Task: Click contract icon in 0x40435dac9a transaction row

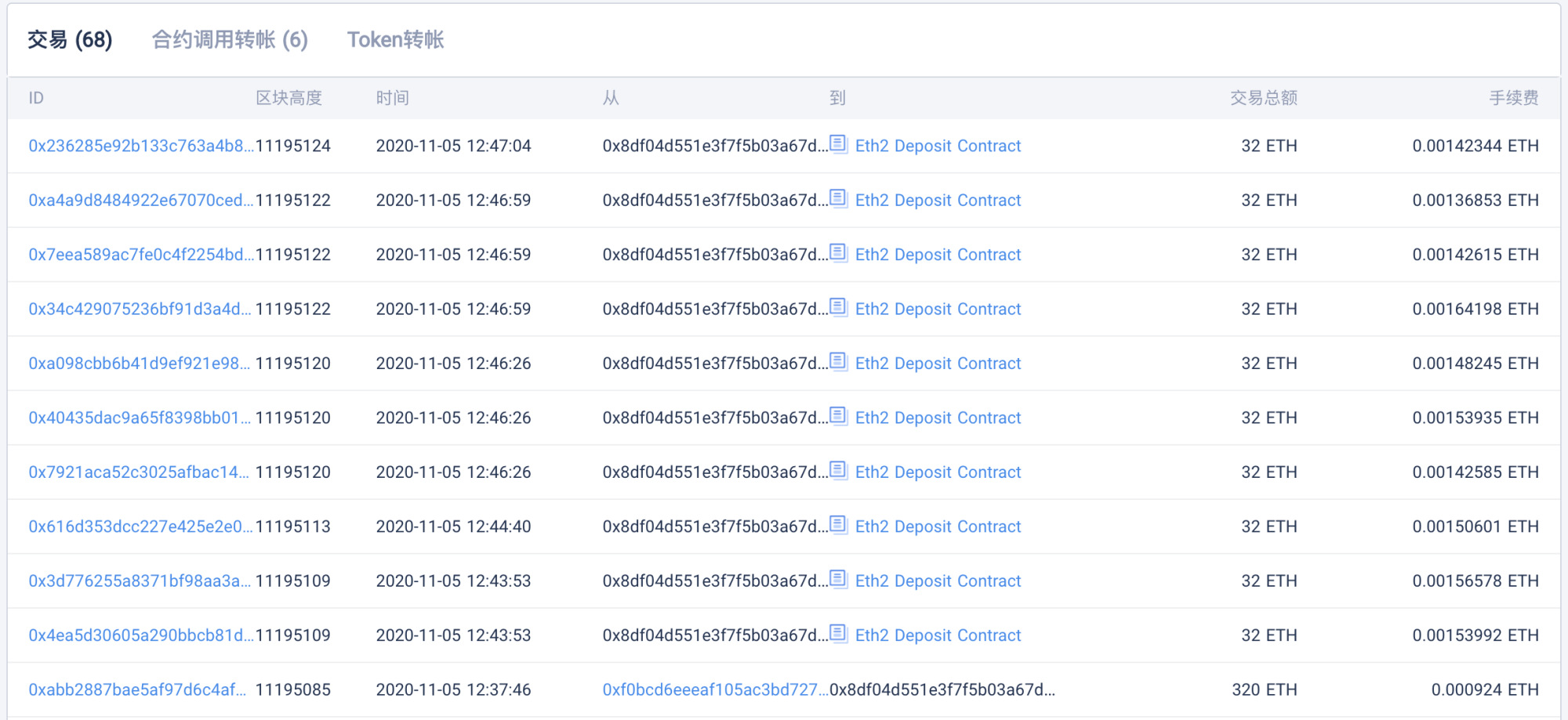Action: (x=838, y=416)
